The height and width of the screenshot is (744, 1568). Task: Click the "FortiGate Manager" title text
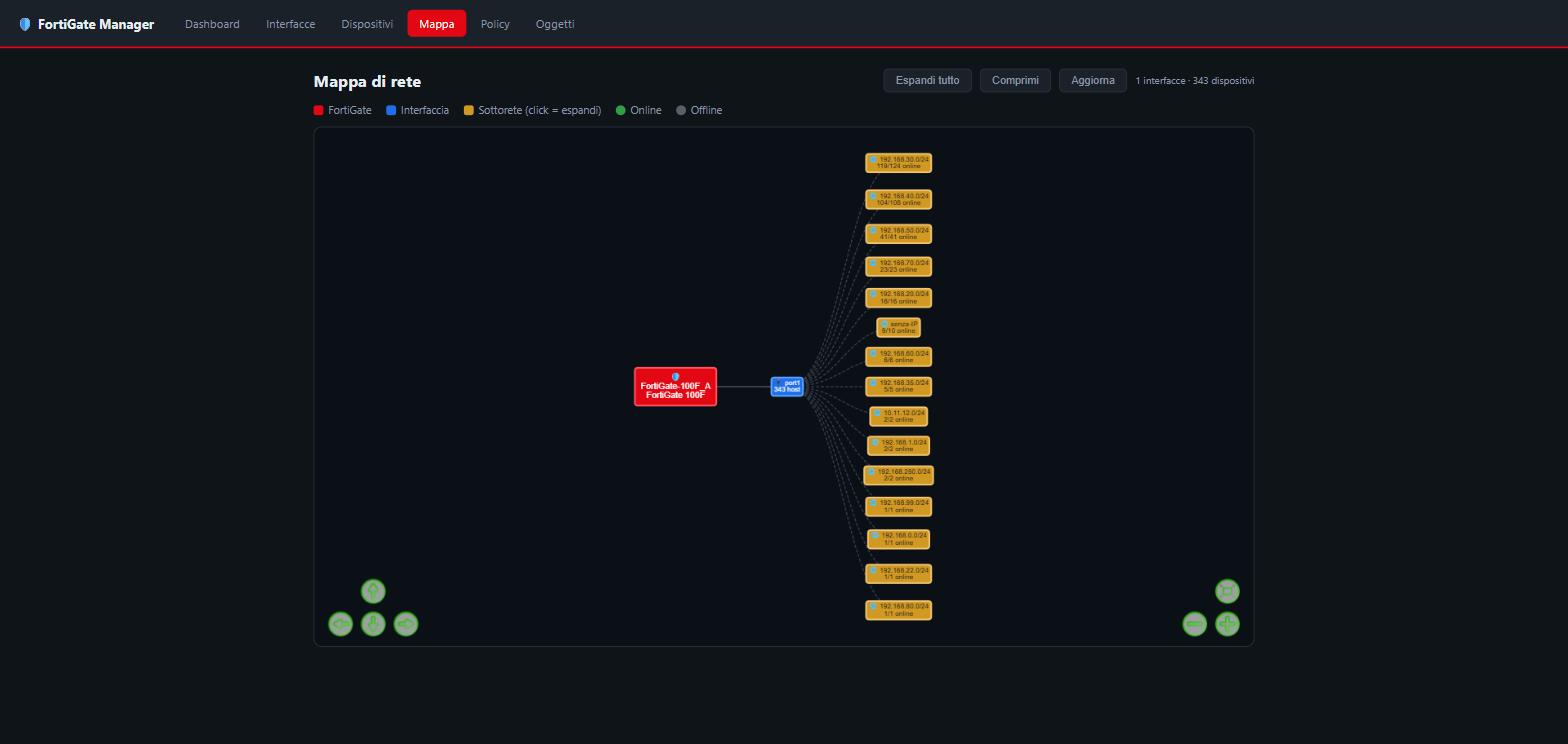pos(96,24)
